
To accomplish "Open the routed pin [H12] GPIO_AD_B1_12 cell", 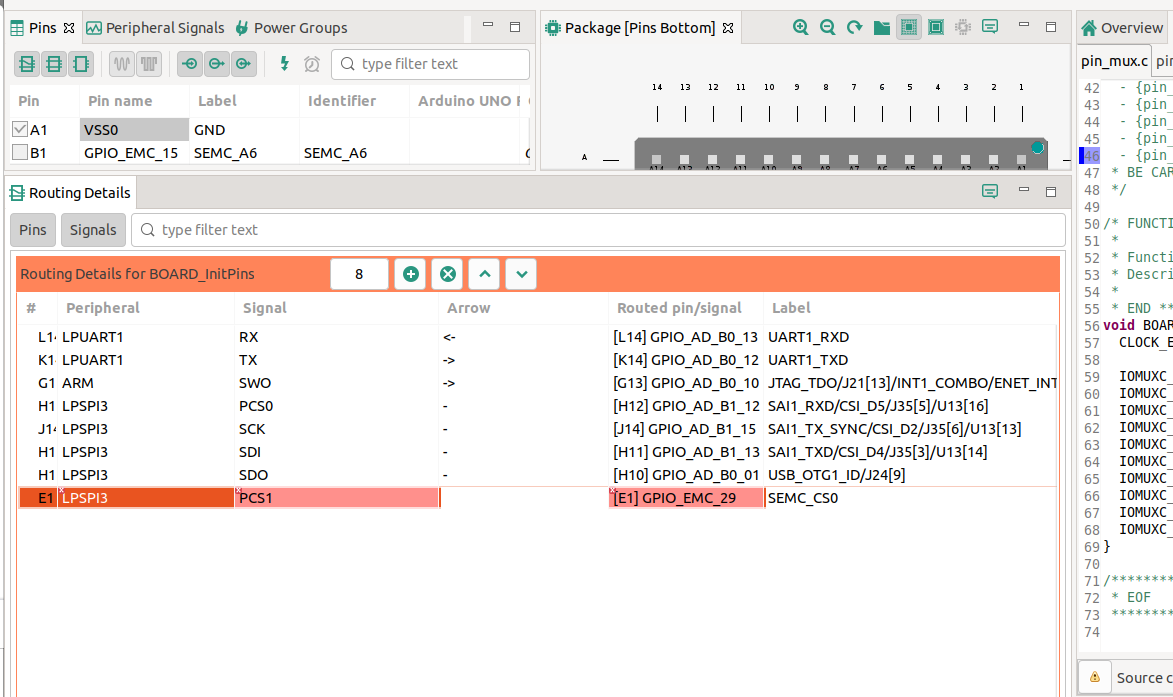I will [x=686, y=406].
